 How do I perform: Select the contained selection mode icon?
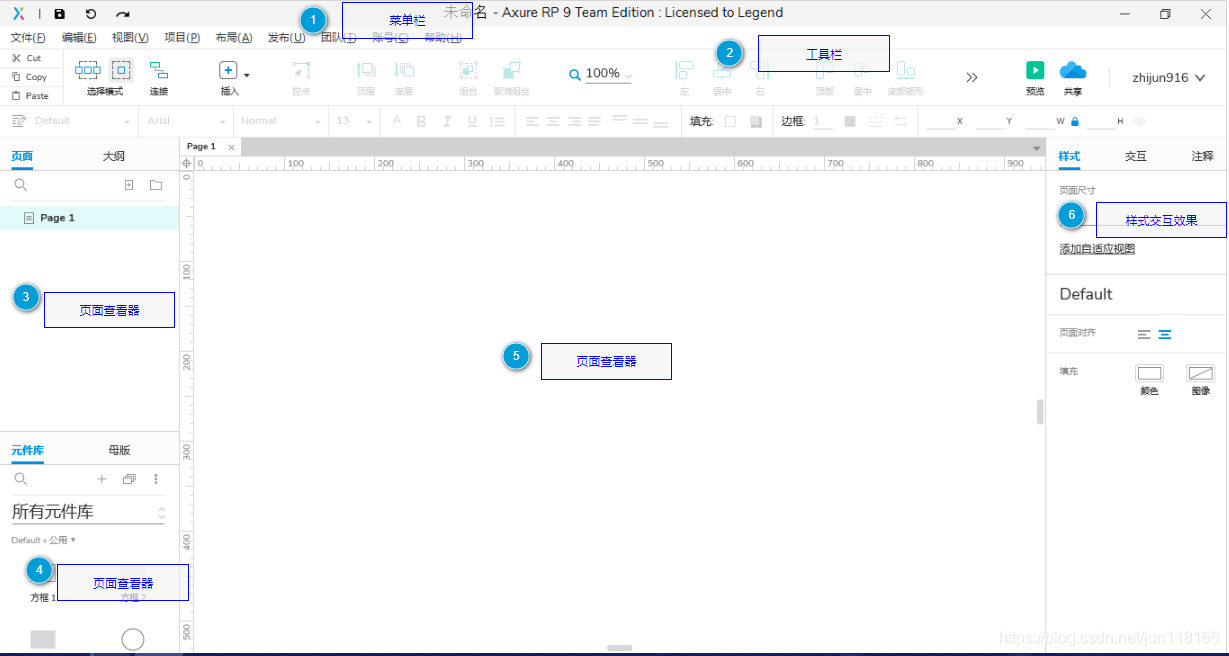(x=121, y=70)
